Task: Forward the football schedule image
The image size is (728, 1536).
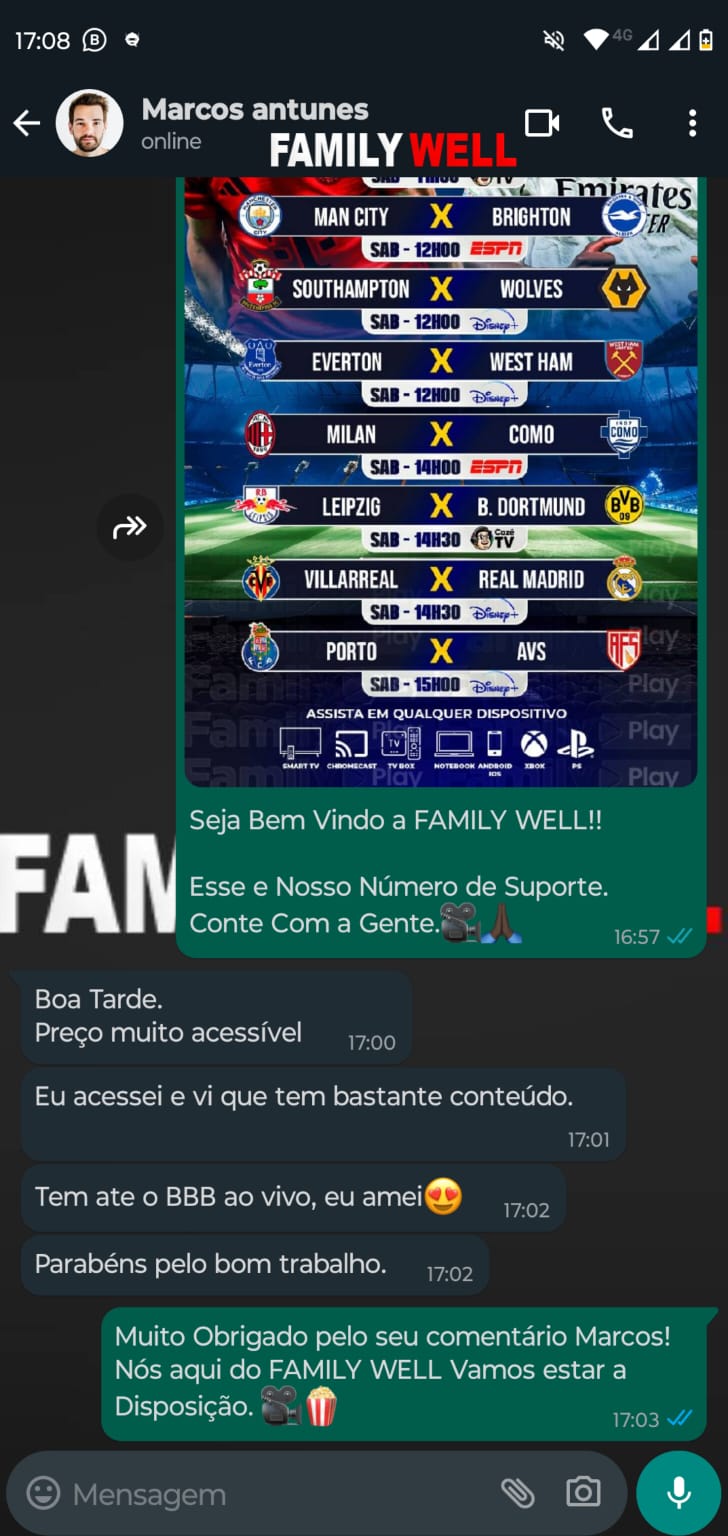Action: (x=130, y=527)
